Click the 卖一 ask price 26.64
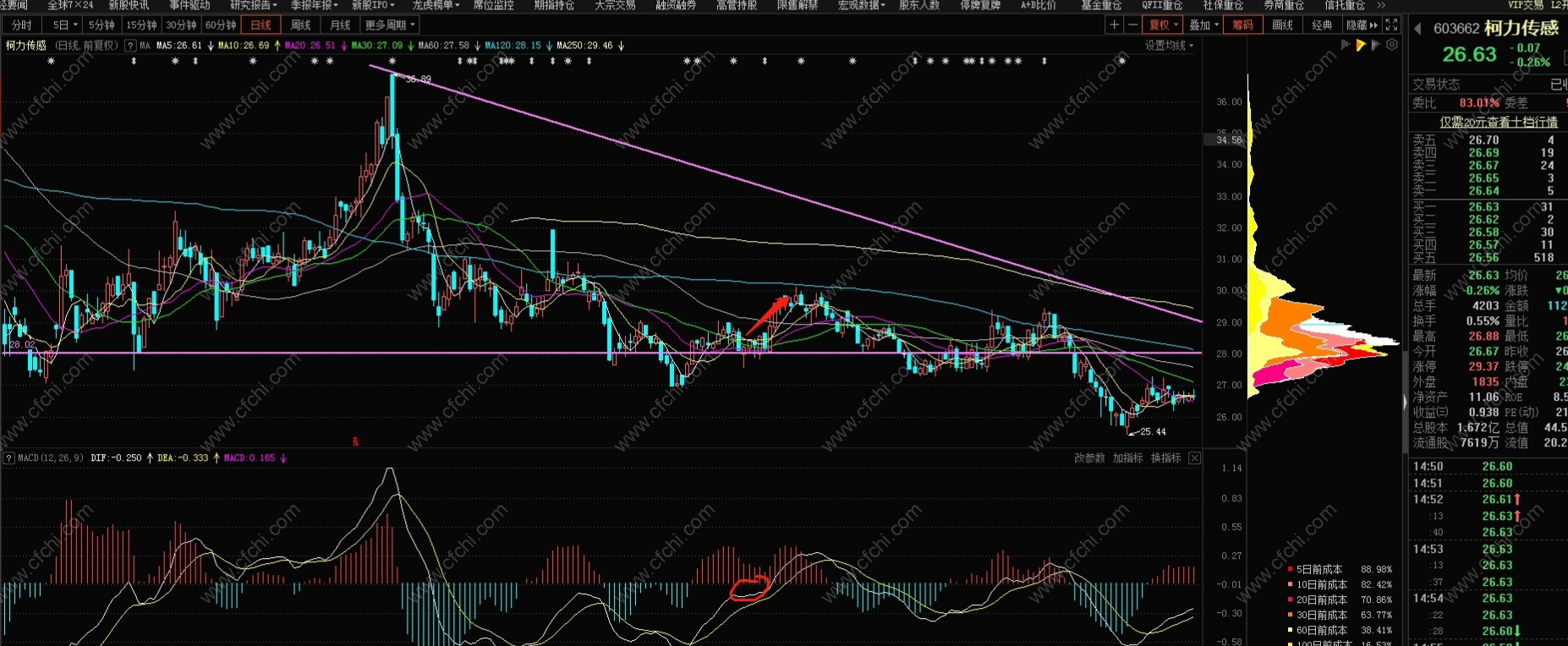1568x646 pixels. (1483, 191)
